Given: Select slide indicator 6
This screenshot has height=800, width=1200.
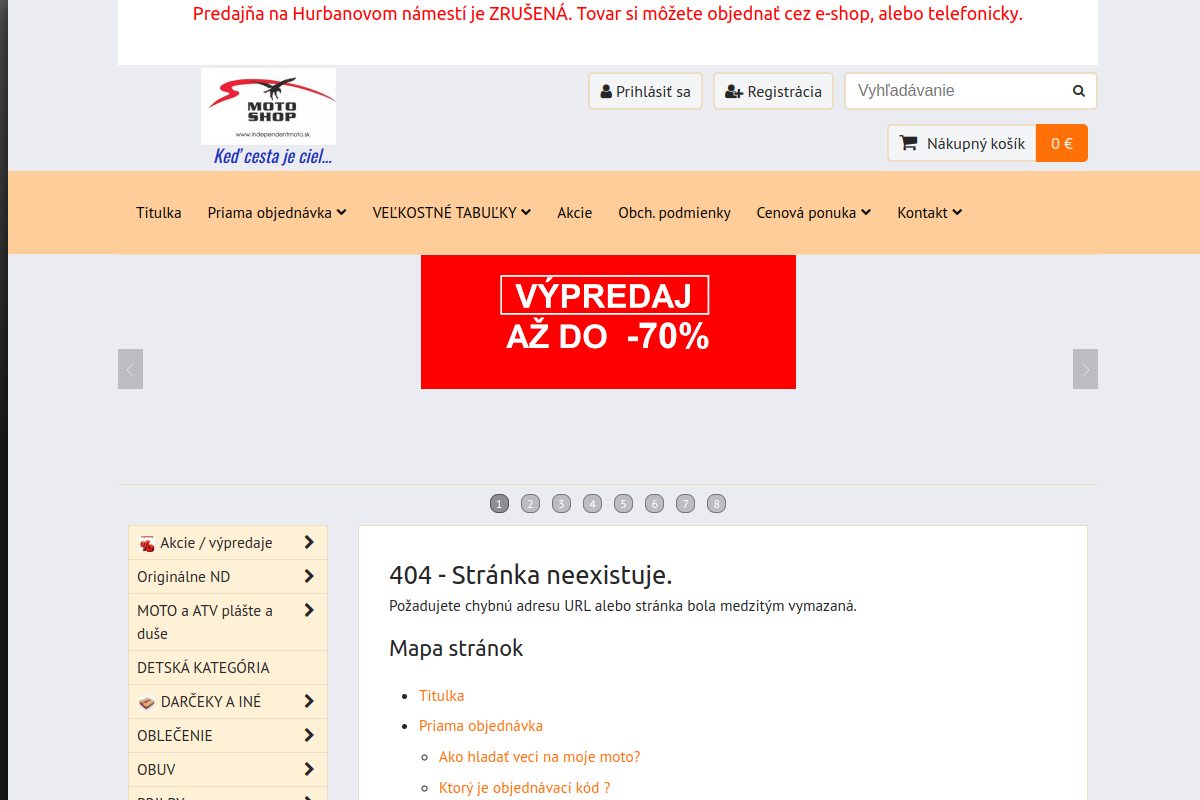Looking at the screenshot, I should pos(655,504).
